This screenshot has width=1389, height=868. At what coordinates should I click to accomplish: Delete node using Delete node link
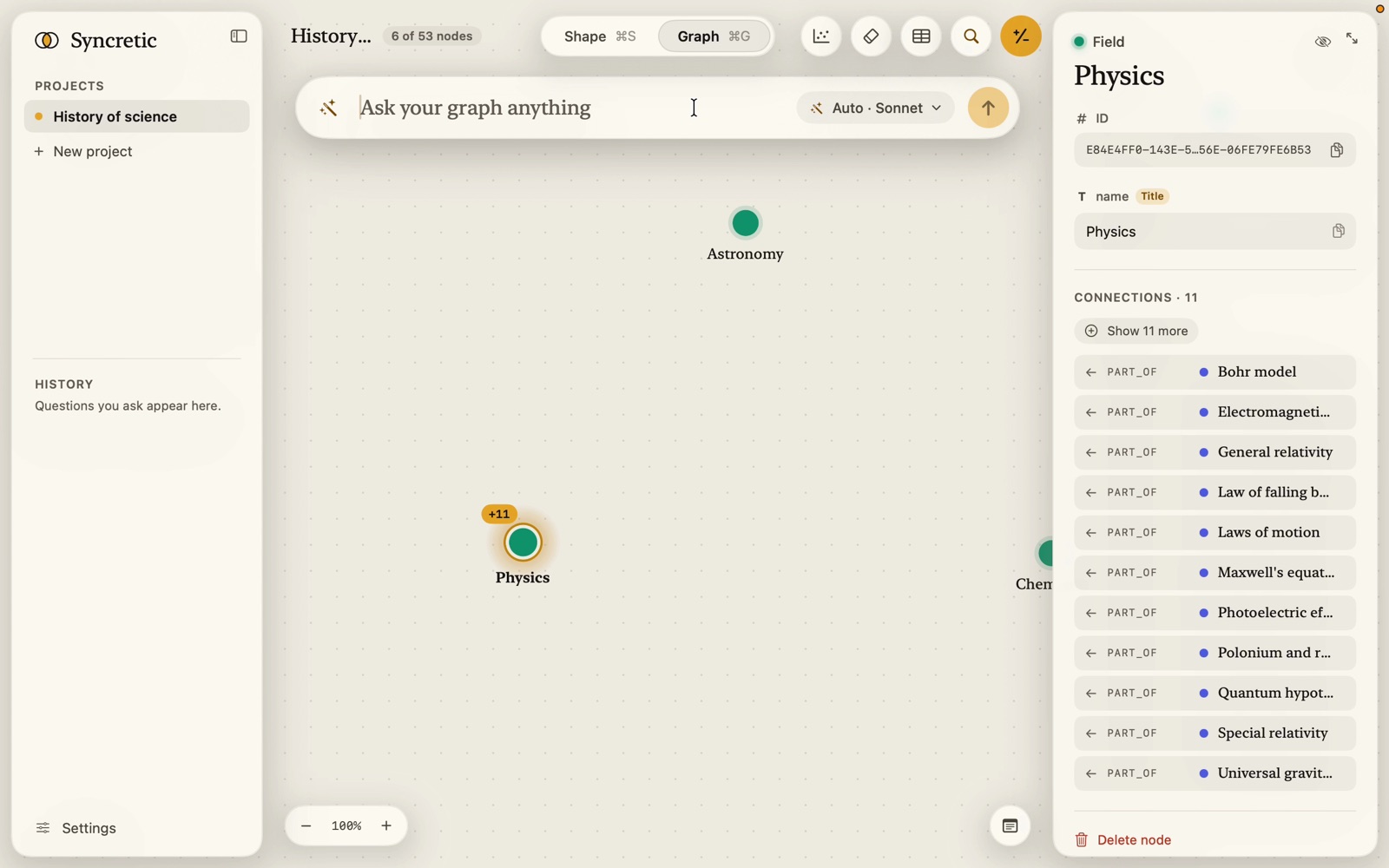pyautogui.click(x=1123, y=840)
